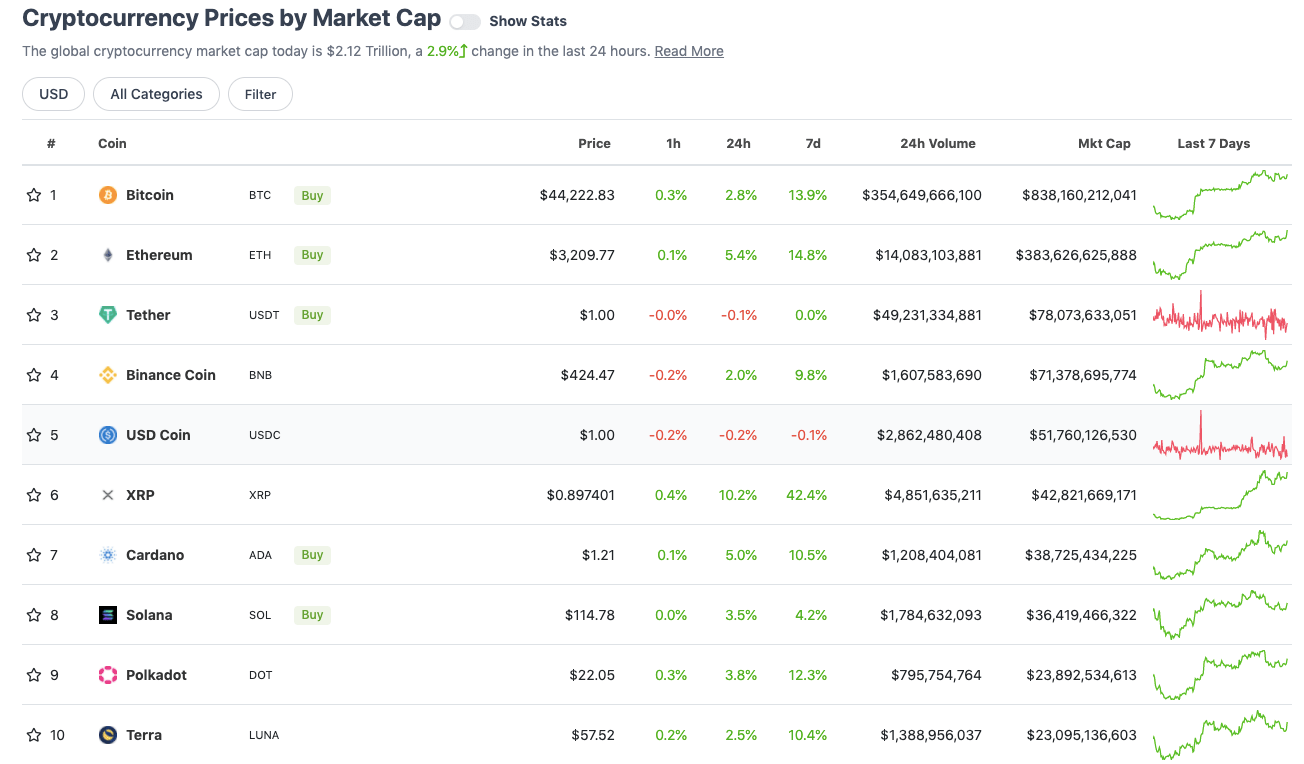Viewport: 1304px width, 764px height.
Task: Open the Ethereum coin page link
Action: click(x=159, y=255)
